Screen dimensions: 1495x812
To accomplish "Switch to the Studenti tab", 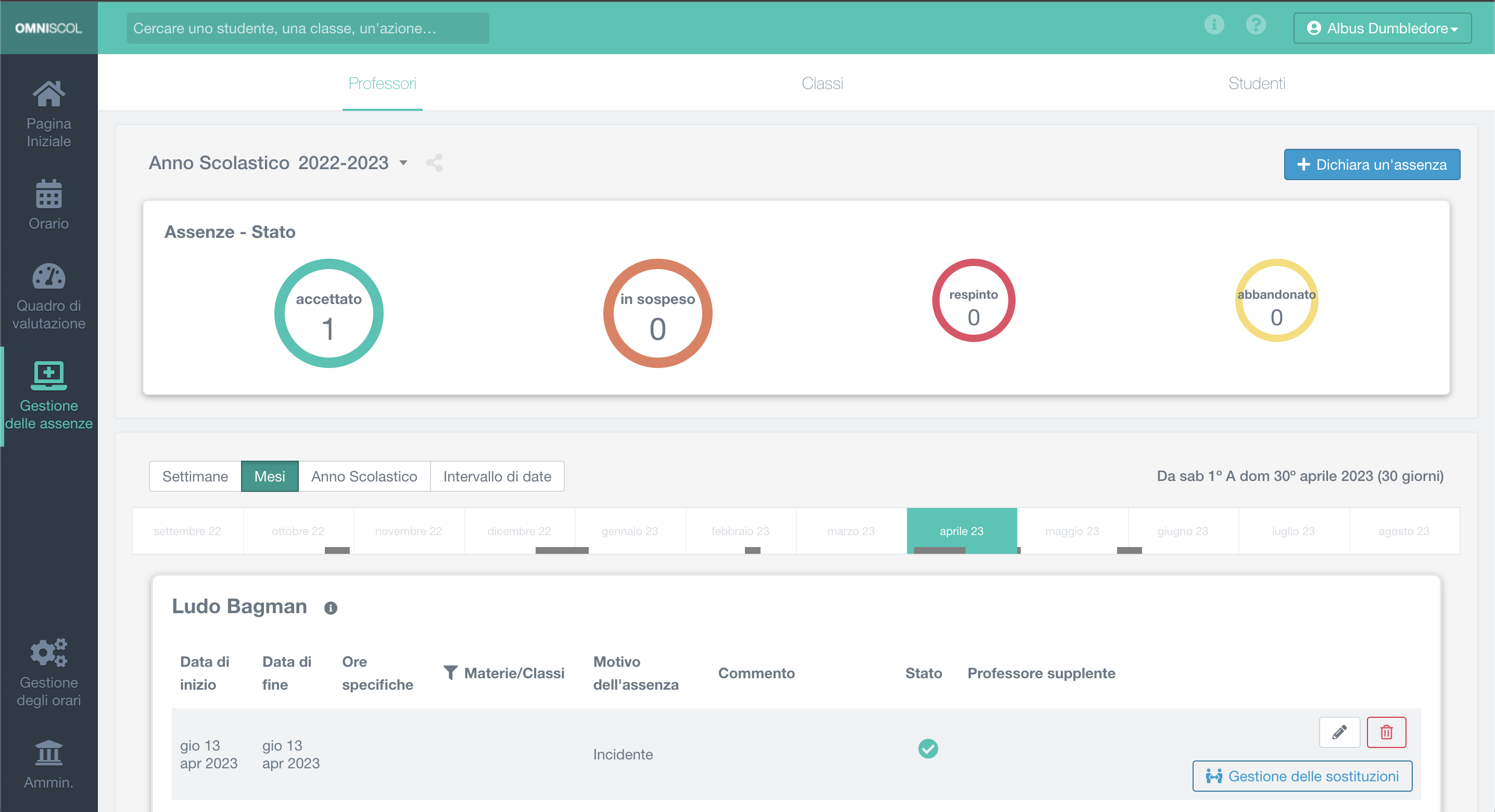I will point(1257,84).
